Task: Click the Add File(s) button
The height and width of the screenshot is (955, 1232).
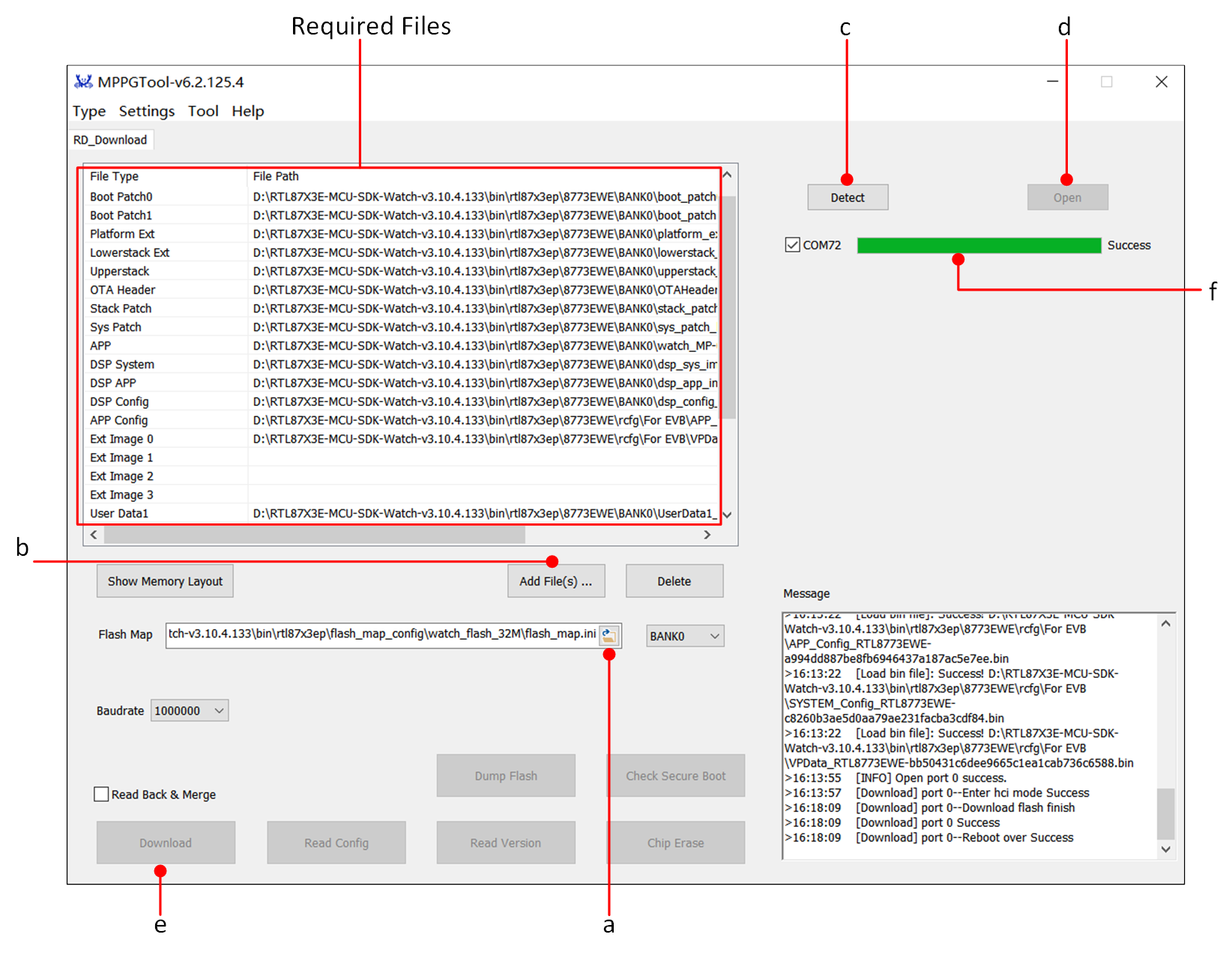Action: tap(555, 581)
